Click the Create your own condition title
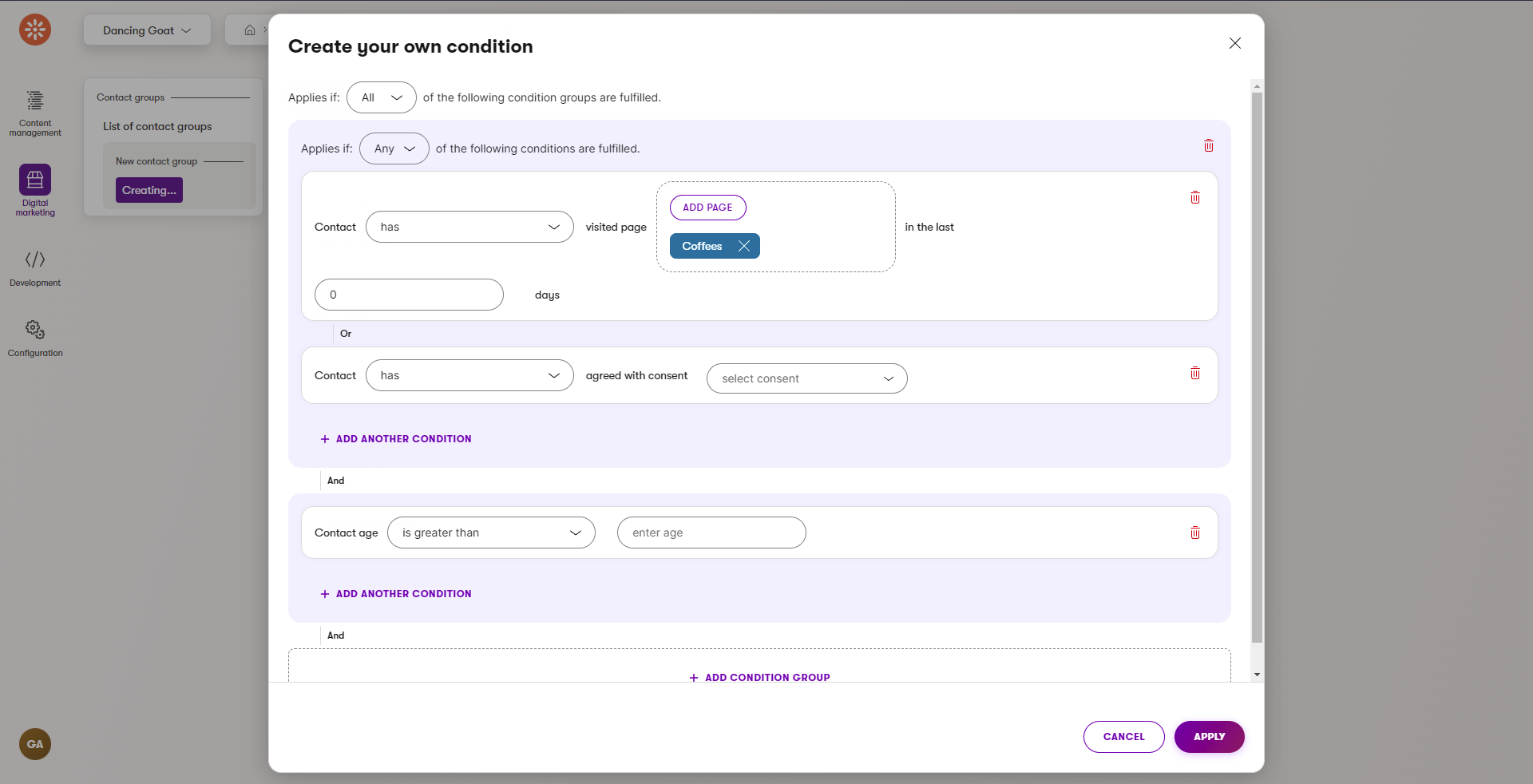The image size is (1533, 784). coord(410,46)
